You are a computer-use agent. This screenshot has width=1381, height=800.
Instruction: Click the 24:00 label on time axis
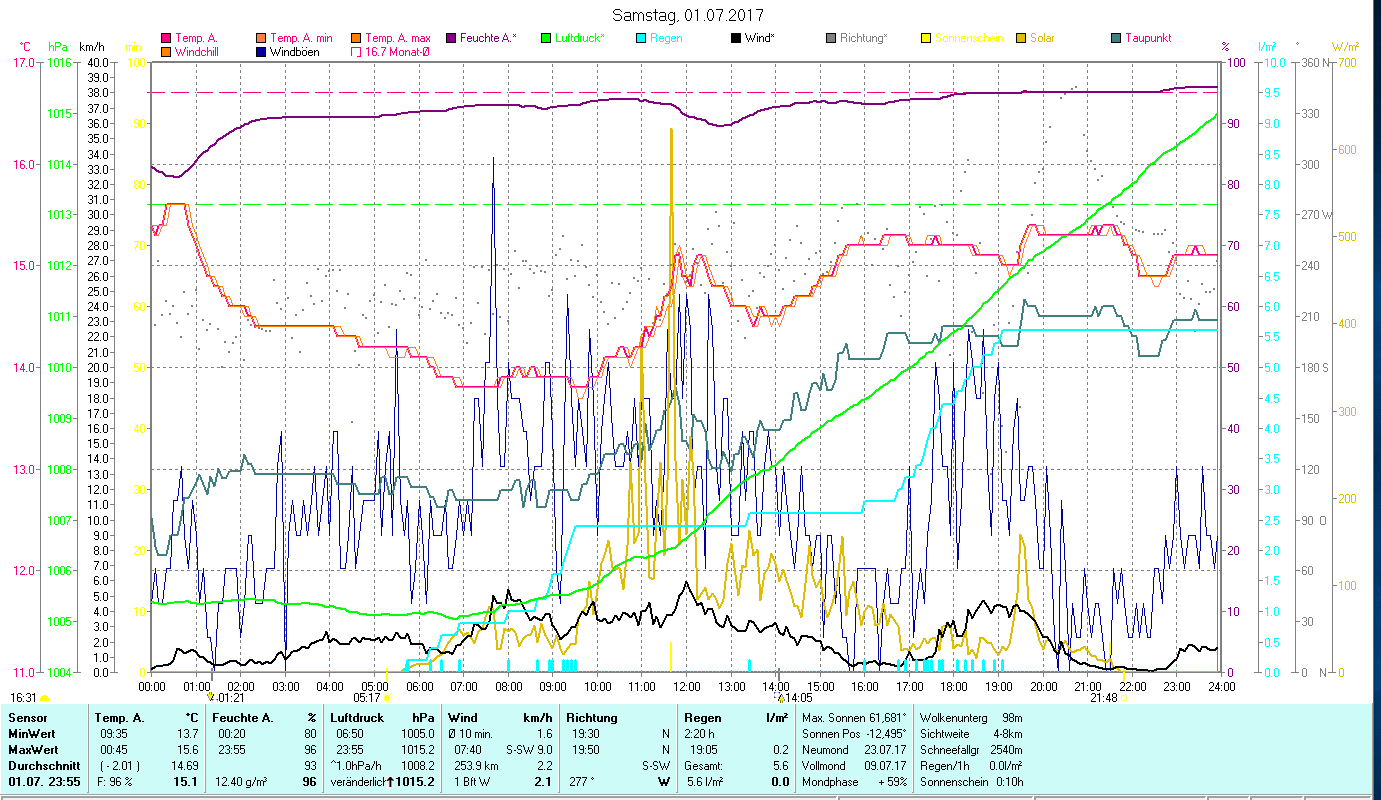pyautogui.click(x=1221, y=686)
